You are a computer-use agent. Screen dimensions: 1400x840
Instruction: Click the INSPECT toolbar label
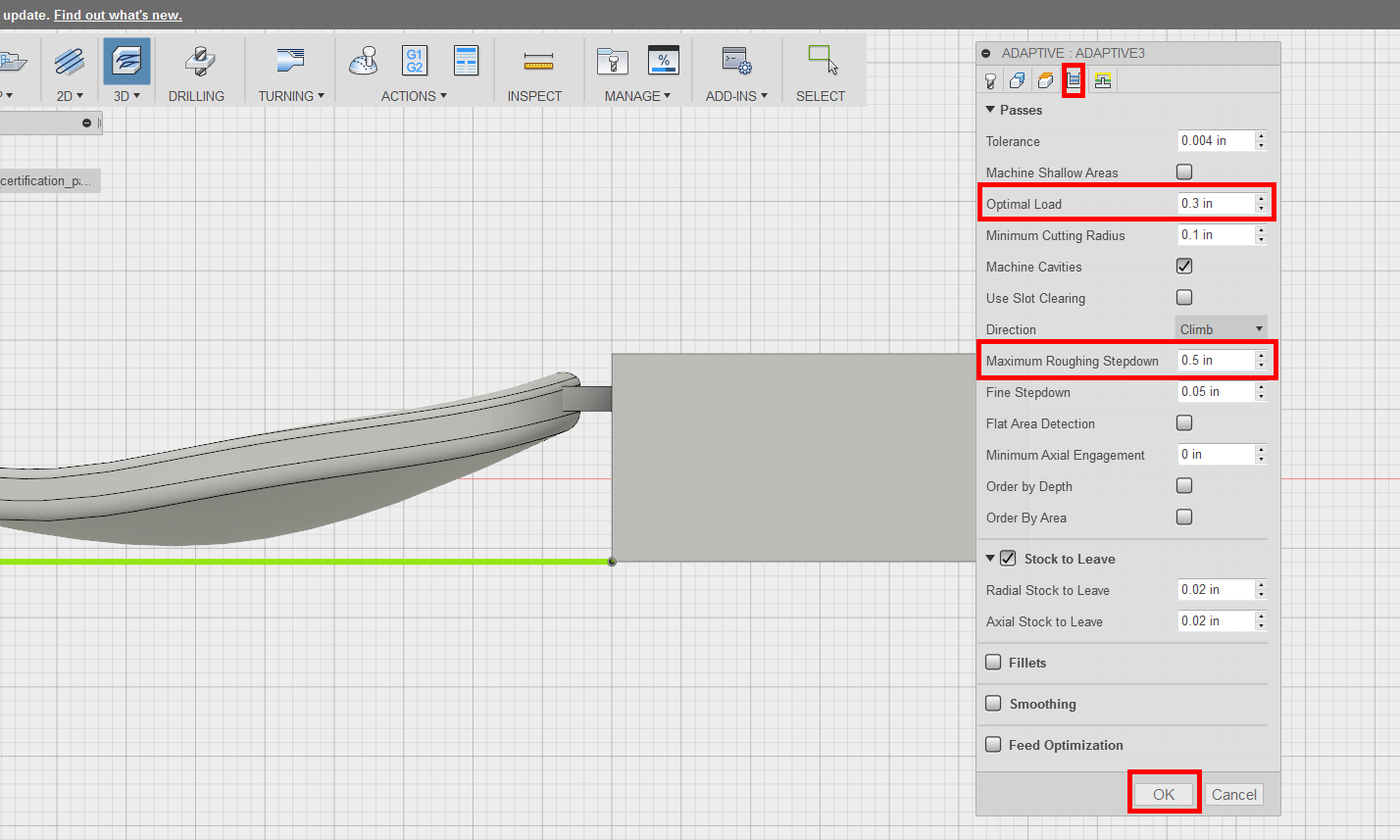(534, 96)
